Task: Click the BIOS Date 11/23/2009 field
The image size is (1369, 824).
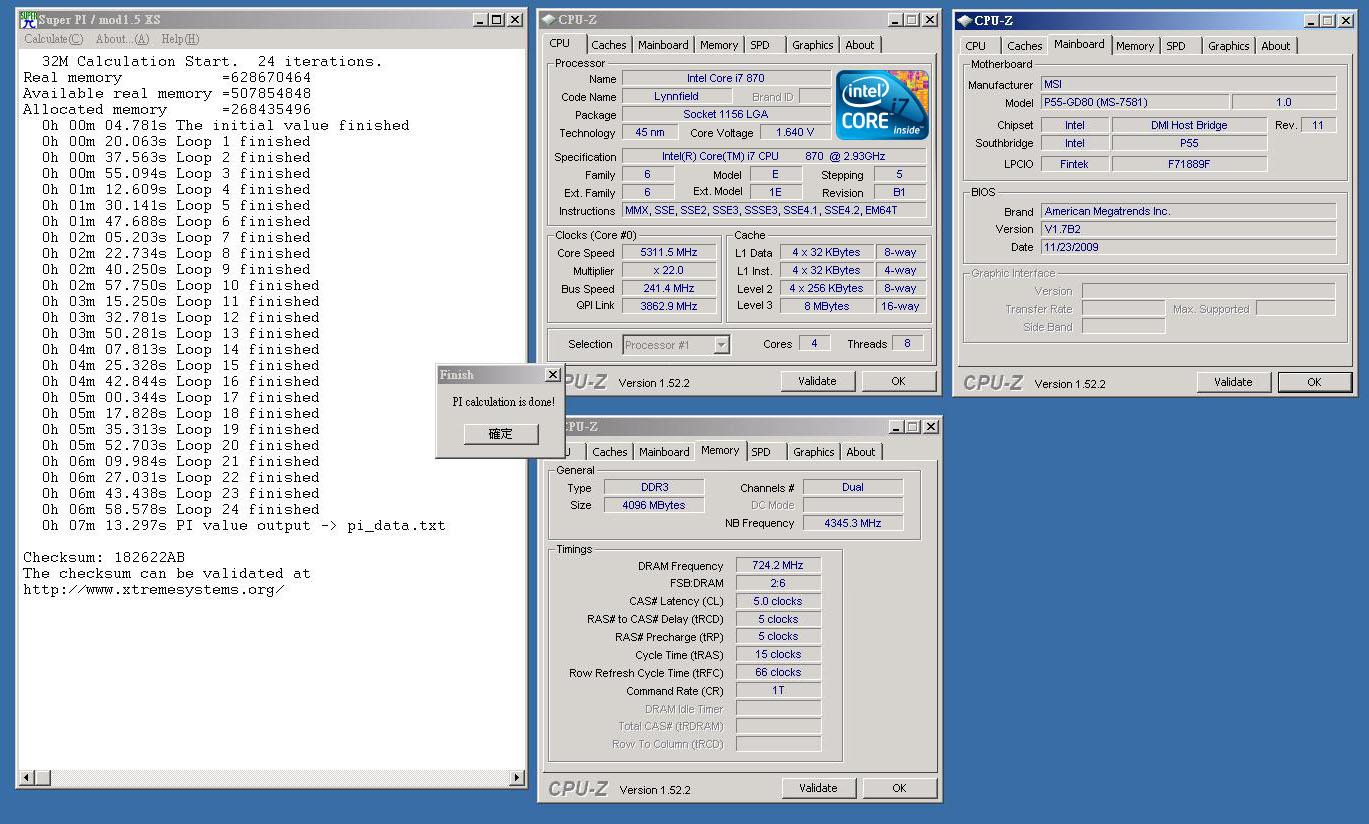Action: click(x=1188, y=247)
